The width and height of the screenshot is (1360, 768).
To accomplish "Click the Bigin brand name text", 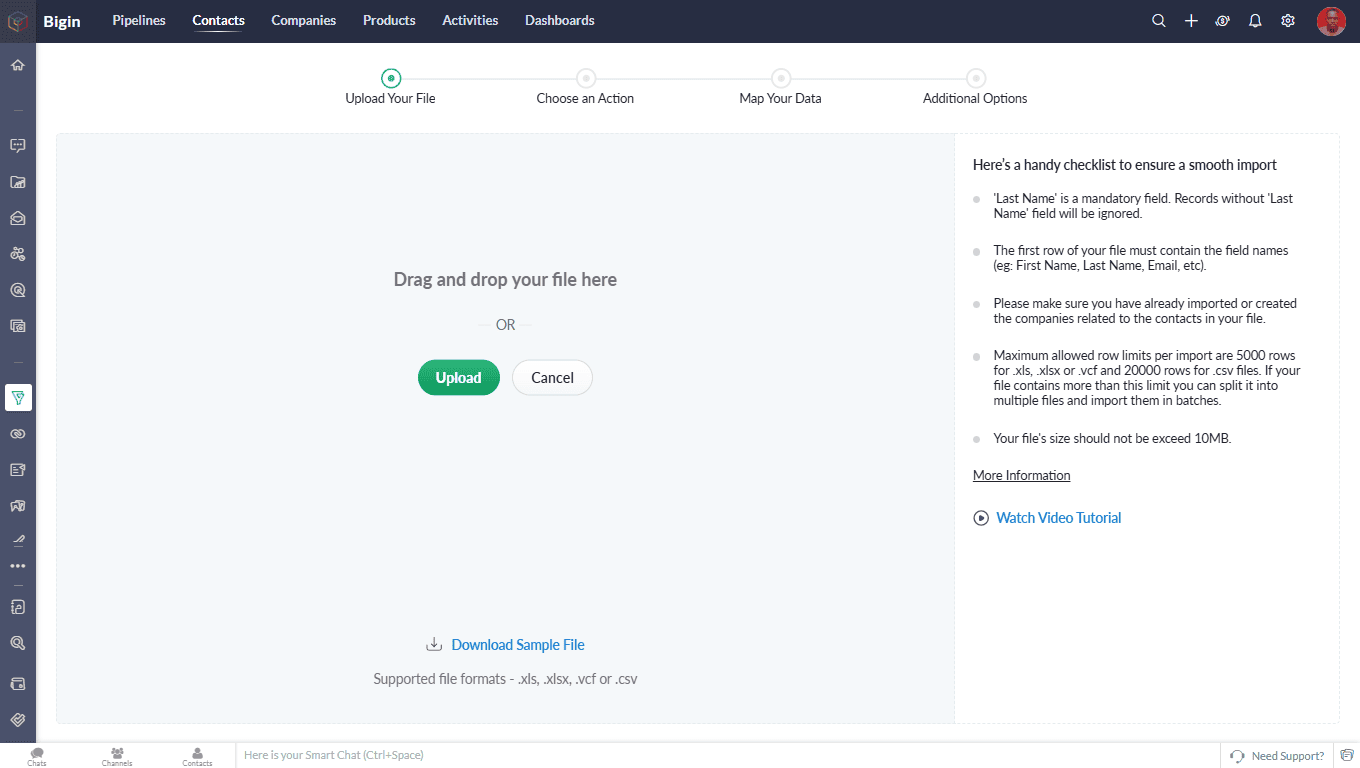I will click(x=62, y=21).
